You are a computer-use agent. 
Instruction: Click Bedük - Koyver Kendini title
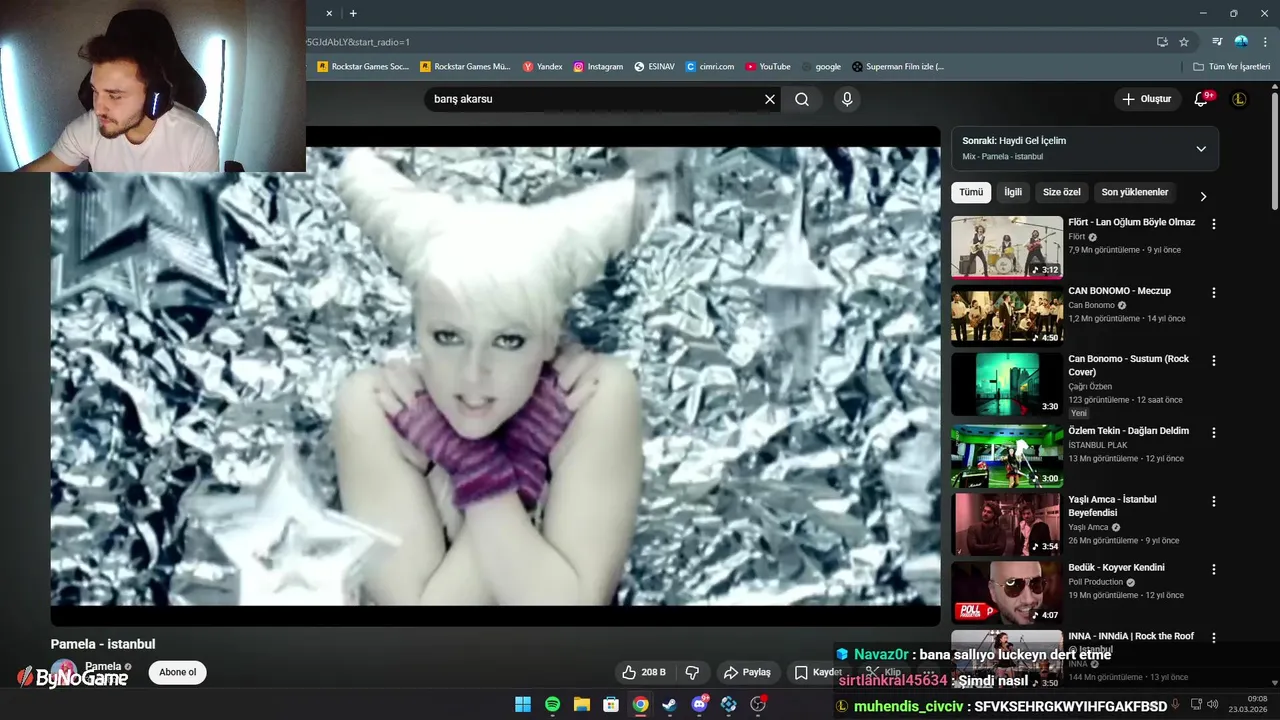(1116, 567)
